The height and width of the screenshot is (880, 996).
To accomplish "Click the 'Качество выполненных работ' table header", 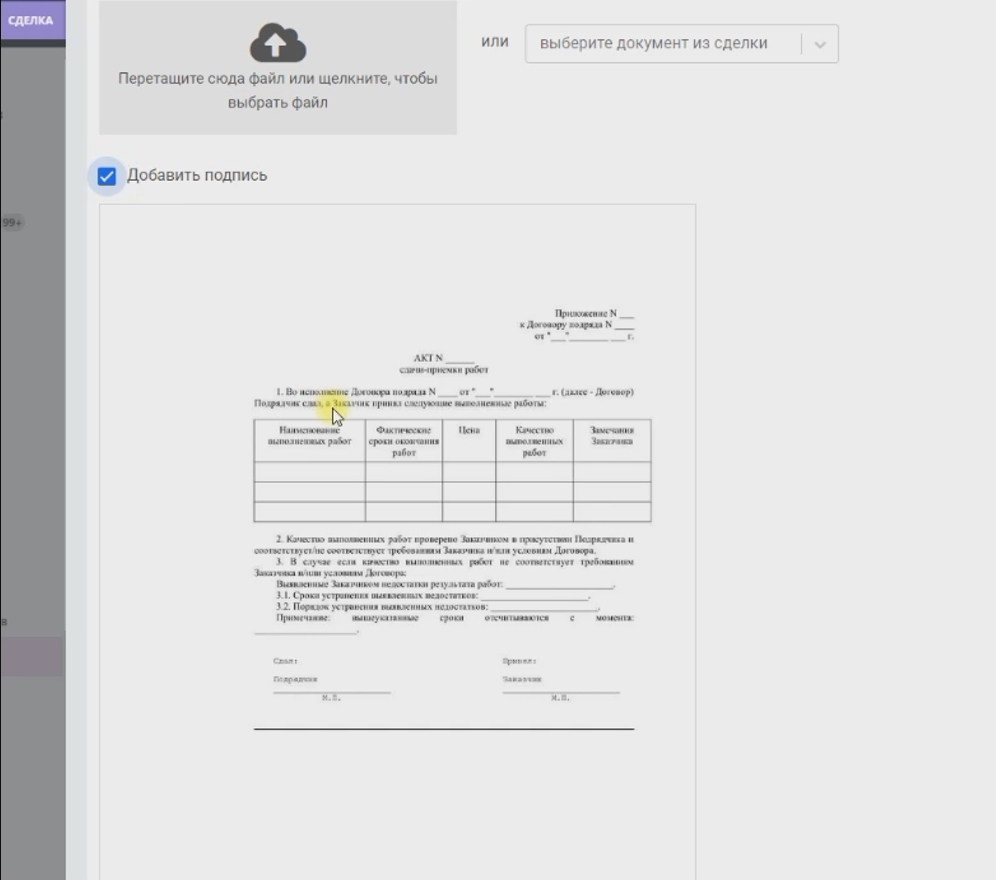I will click(x=534, y=441).
